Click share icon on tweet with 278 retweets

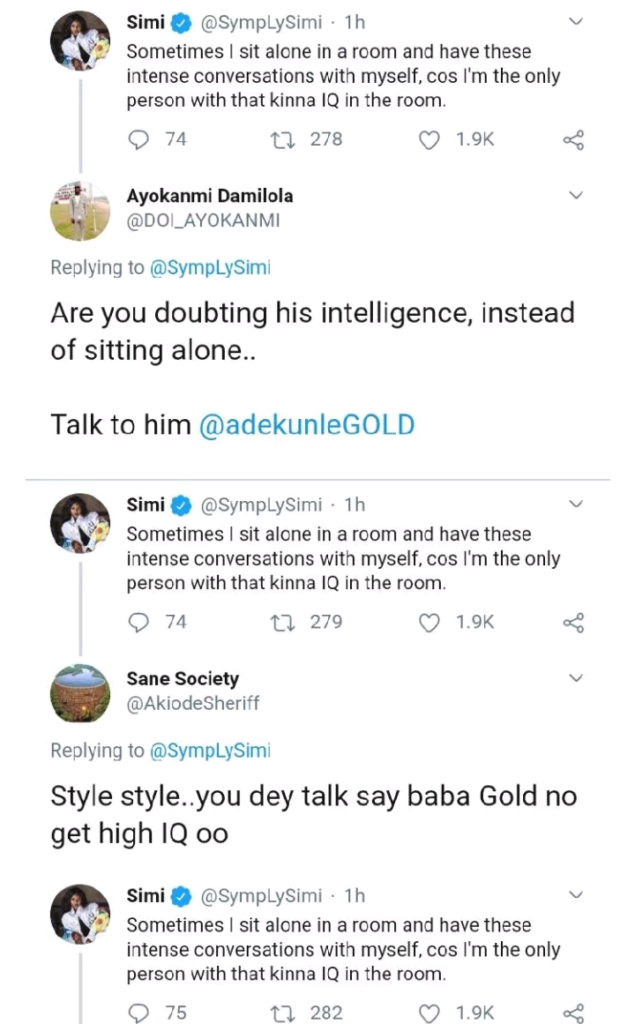574,140
